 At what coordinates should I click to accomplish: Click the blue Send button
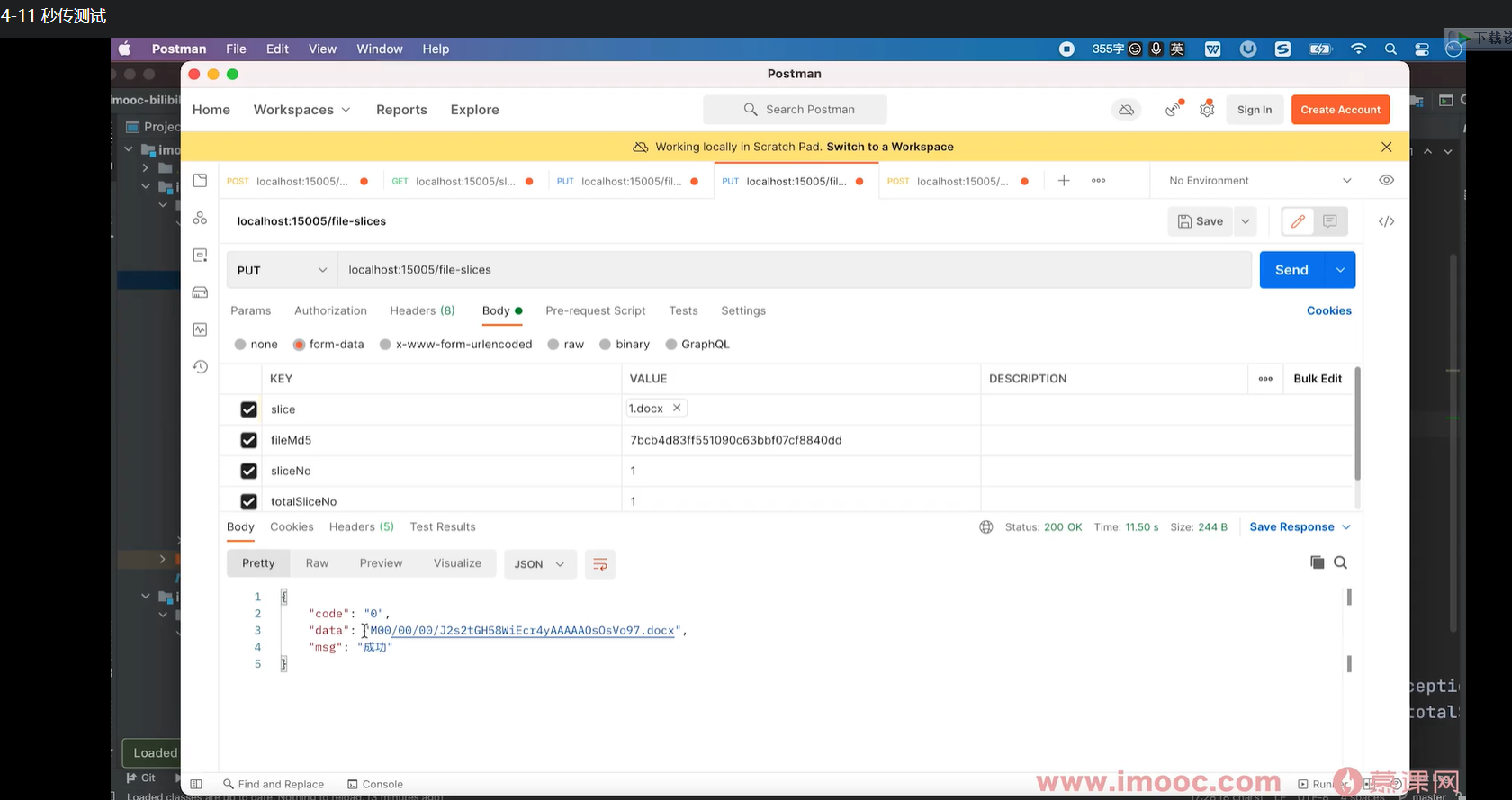1291,270
